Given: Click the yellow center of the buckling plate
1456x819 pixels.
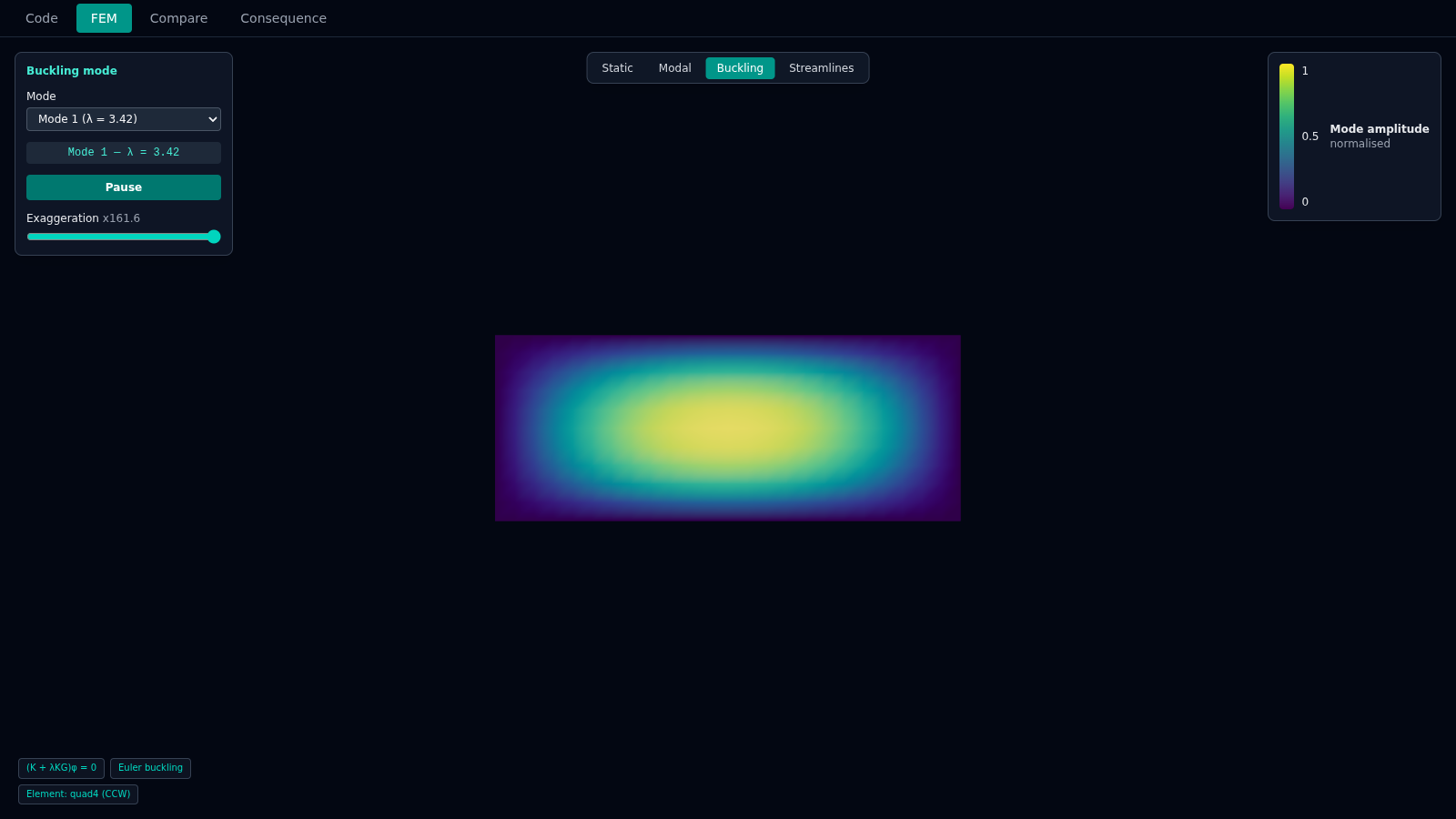Looking at the screenshot, I should 724,427.
